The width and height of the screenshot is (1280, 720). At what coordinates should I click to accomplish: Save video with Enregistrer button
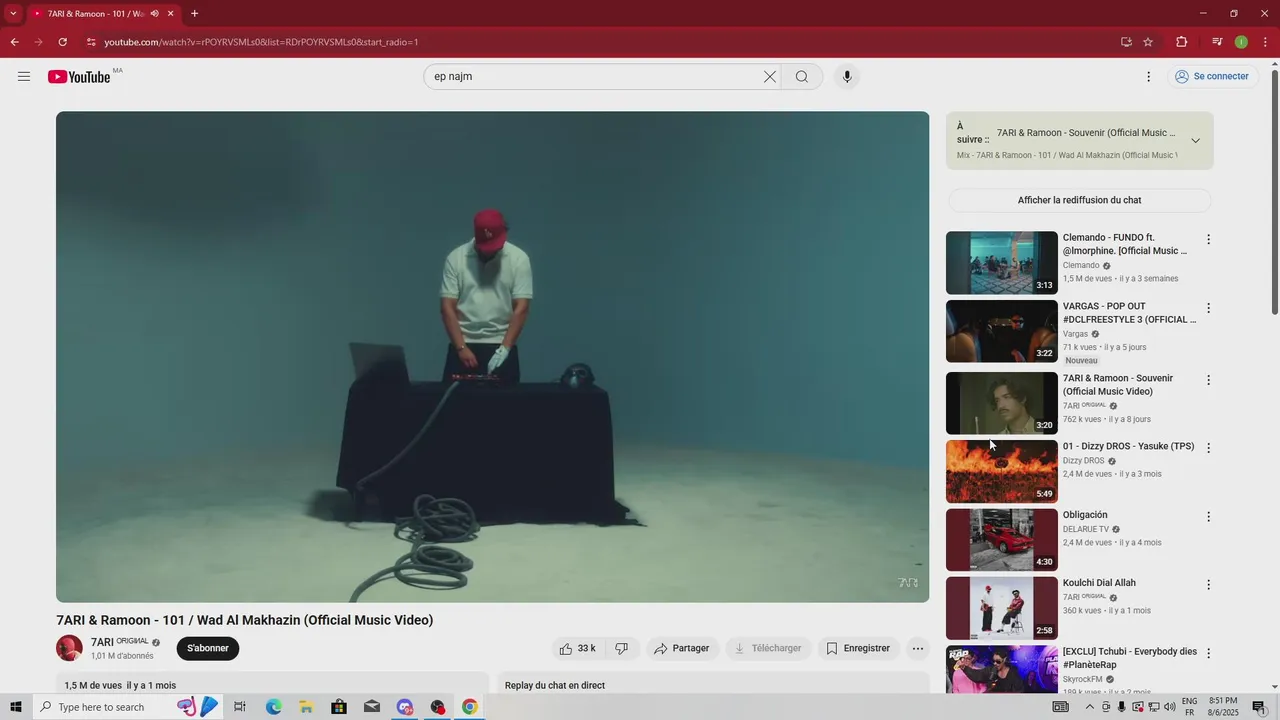[858, 649]
